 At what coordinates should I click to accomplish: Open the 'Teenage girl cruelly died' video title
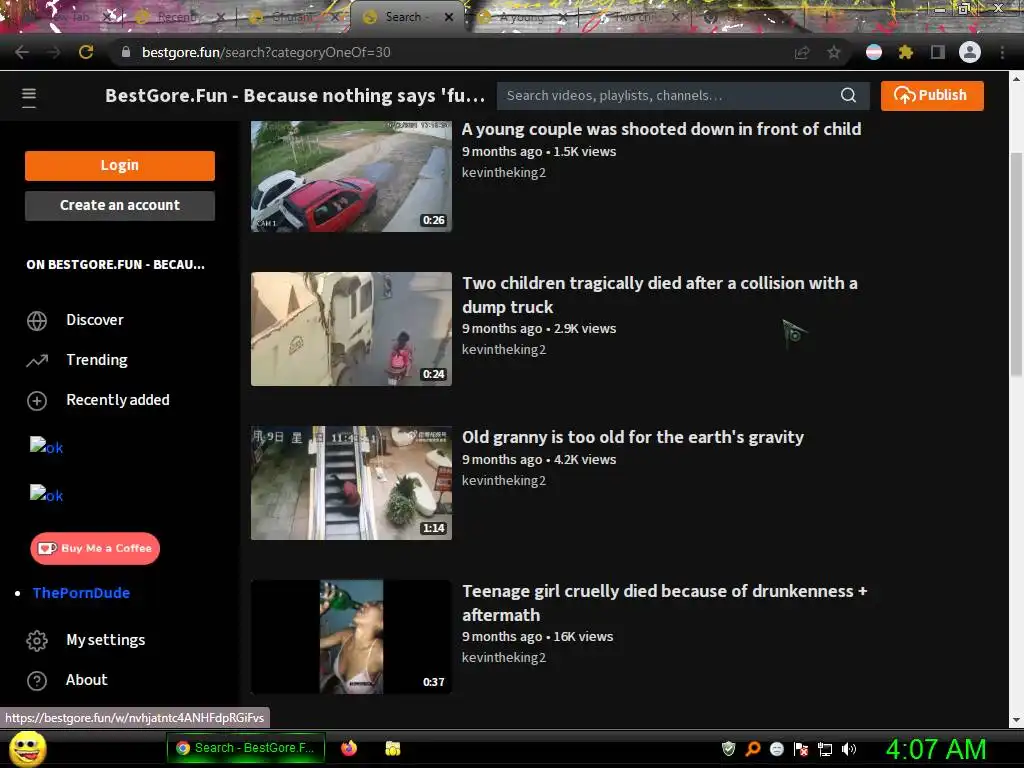pyautogui.click(x=665, y=603)
